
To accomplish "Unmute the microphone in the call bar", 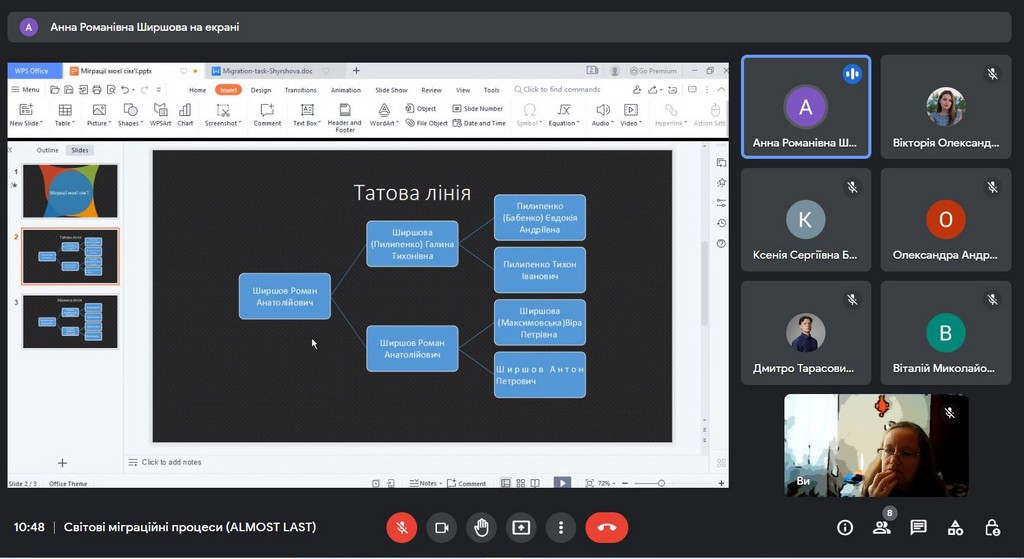I will [401, 527].
